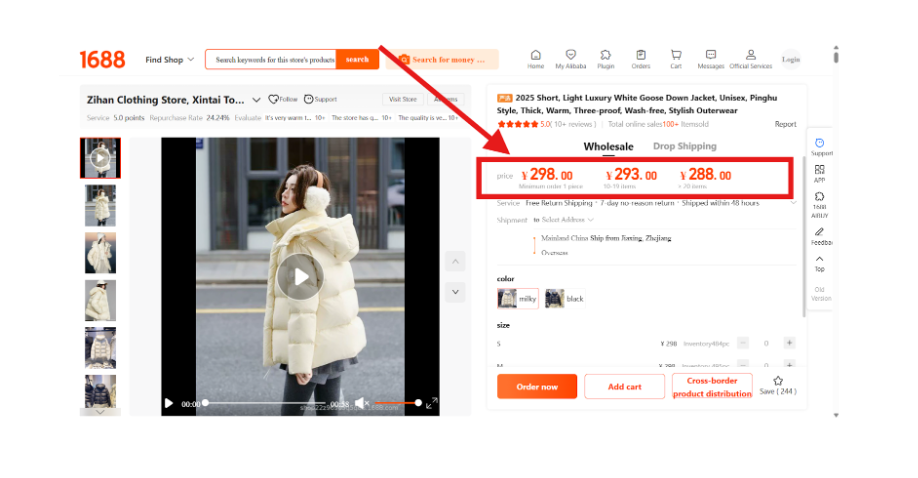The image size is (918, 478).
Task: Decrease size S quantity
Action: 743,343
